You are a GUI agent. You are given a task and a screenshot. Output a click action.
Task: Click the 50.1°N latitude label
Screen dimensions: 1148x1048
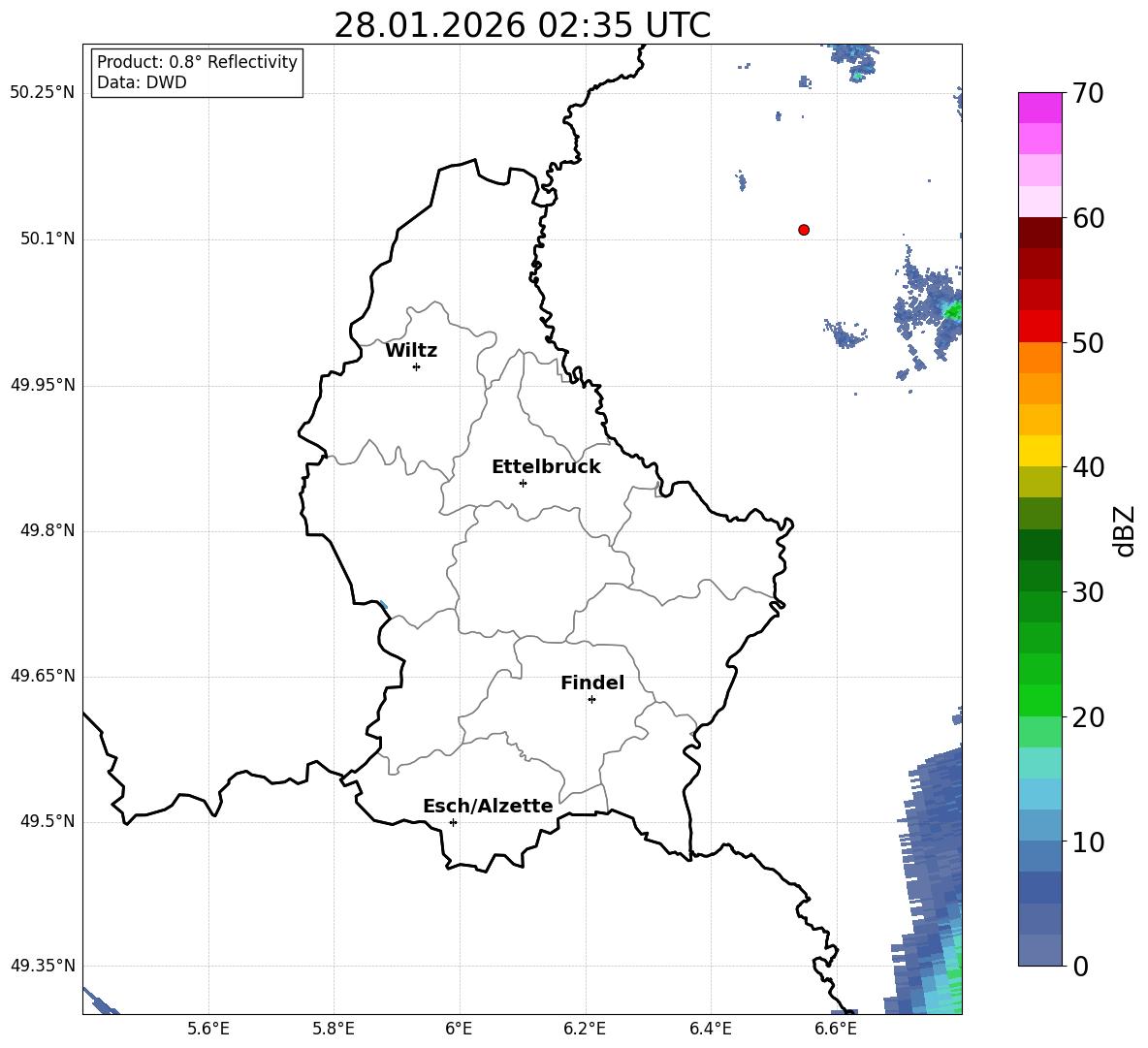click(48, 238)
